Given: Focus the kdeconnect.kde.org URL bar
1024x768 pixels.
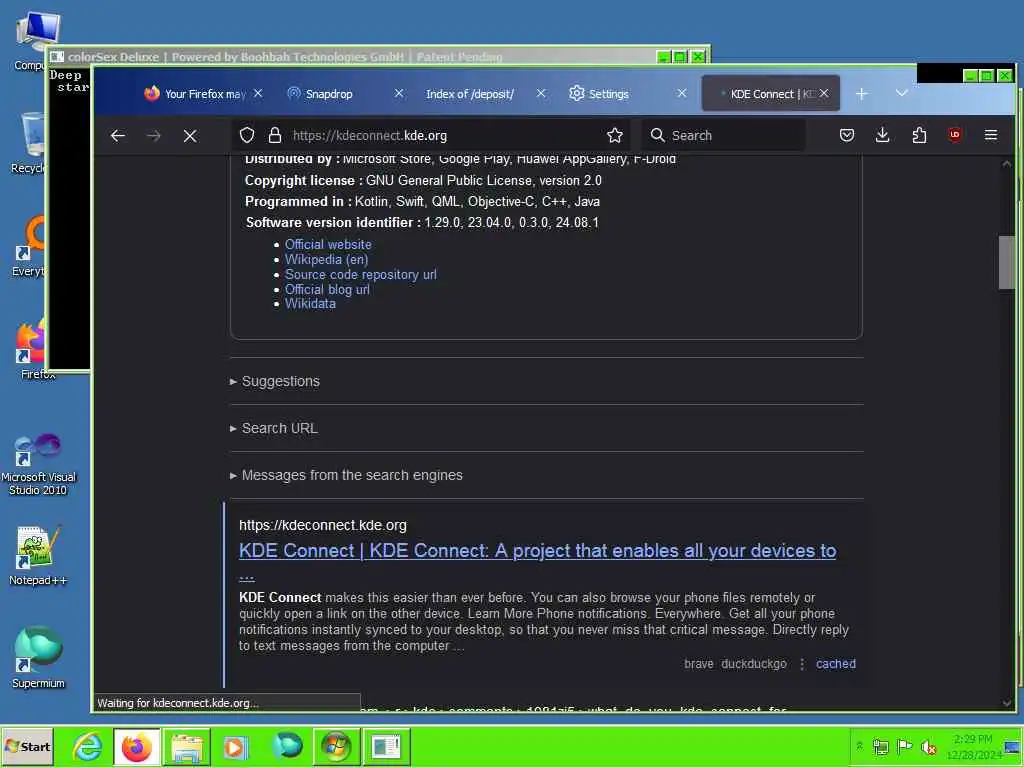Looking at the screenshot, I should pos(431,136).
